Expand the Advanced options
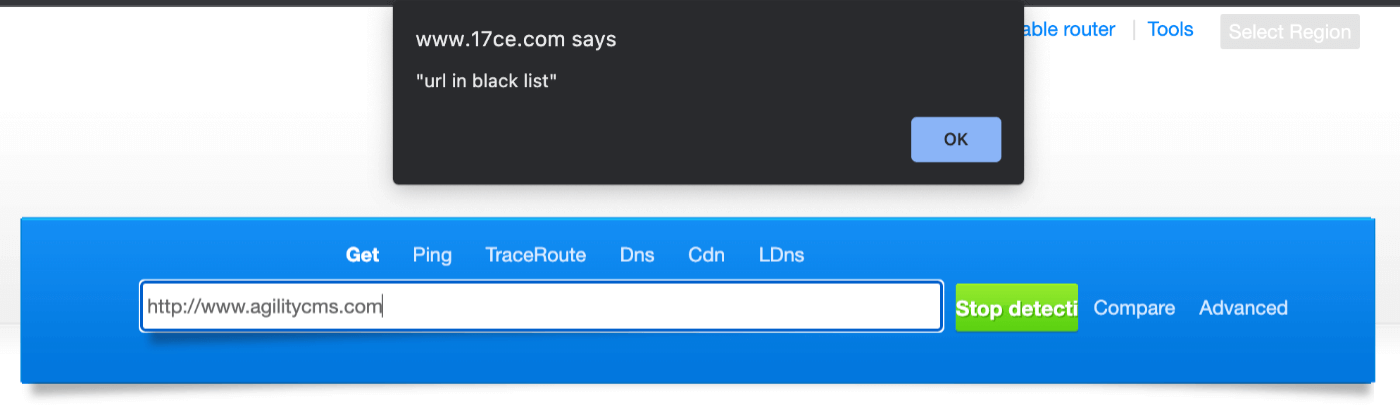The image size is (1400, 408). 1243,308
